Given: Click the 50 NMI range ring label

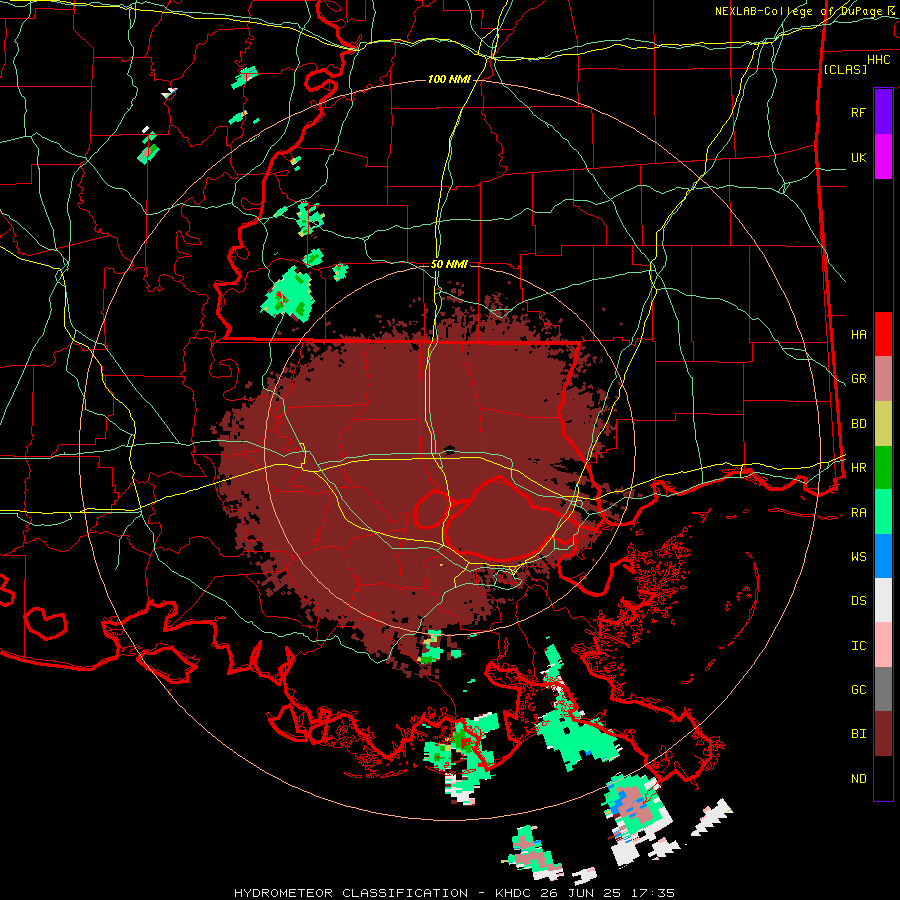Looking at the screenshot, I should pos(449,265).
